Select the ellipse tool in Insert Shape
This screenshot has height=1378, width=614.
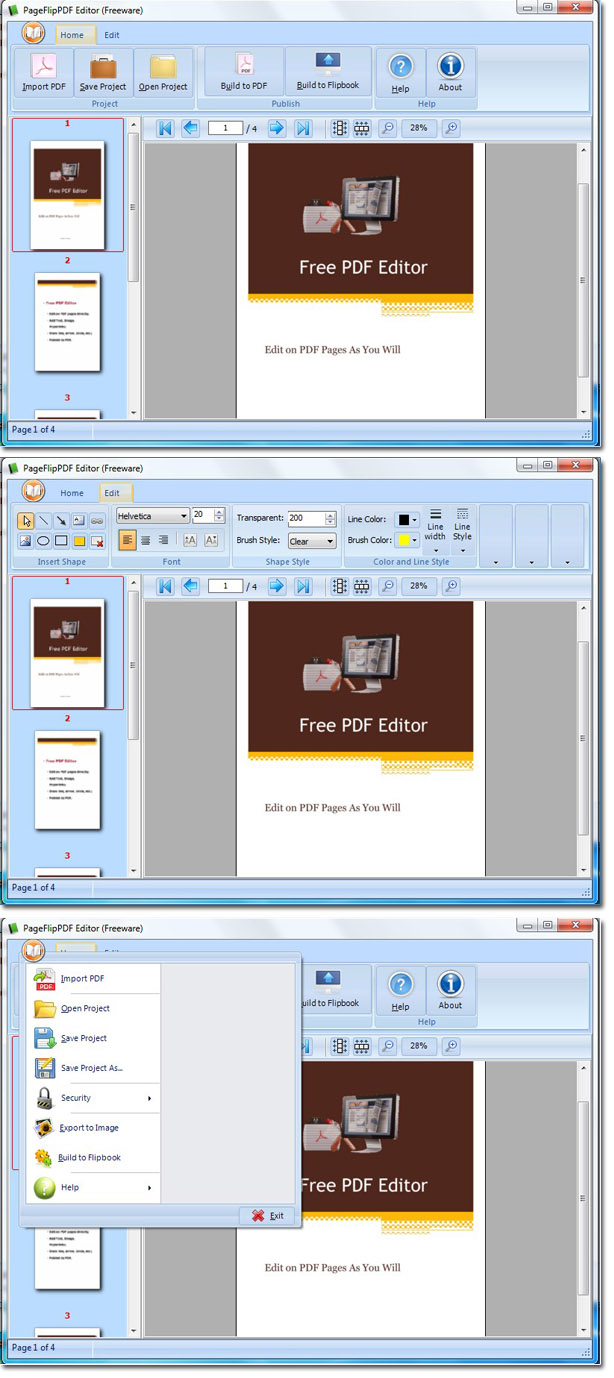click(x=44, y=541)
